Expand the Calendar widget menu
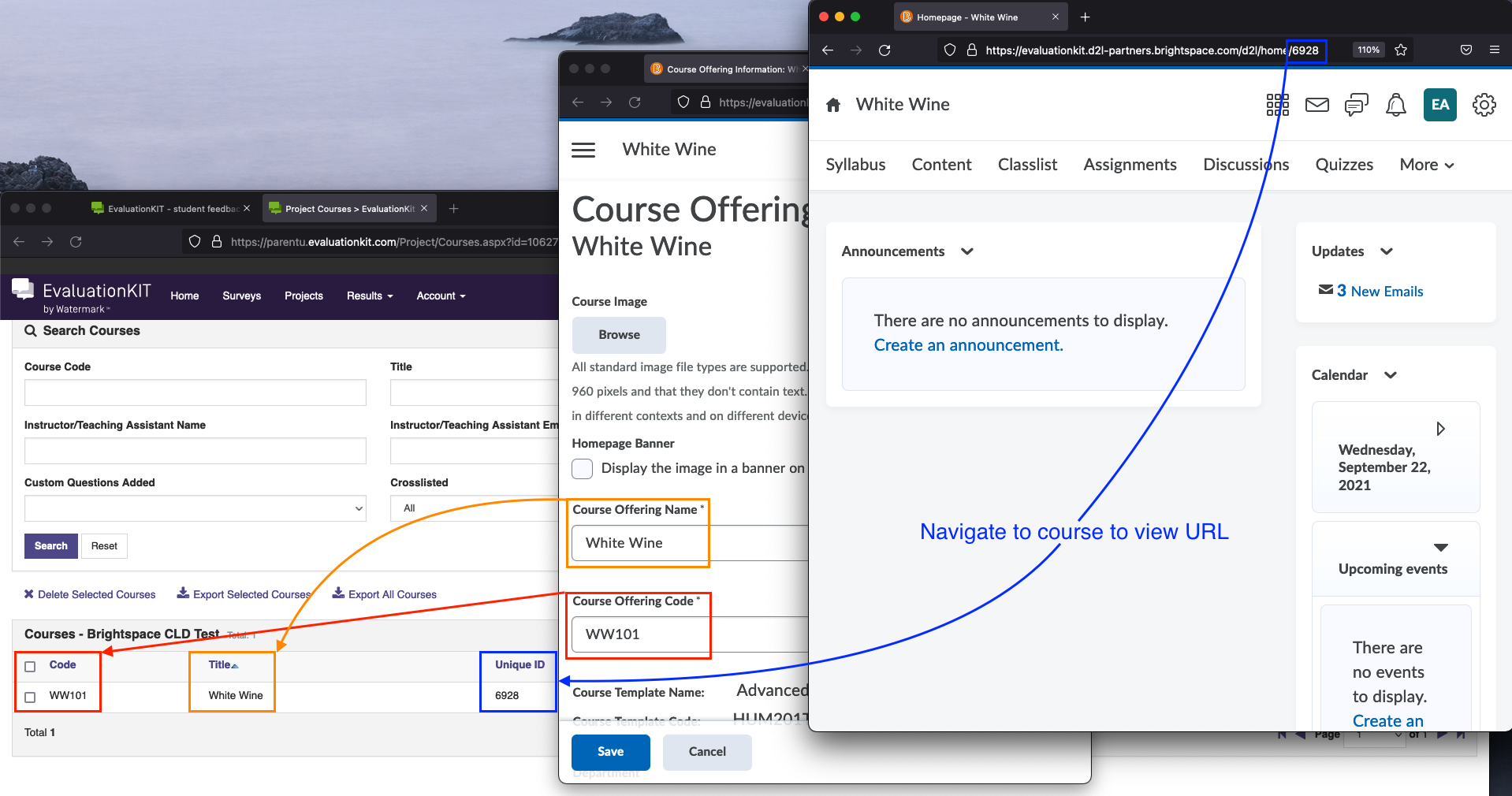Image resolution: width=1512 pixels, height=796 pixels. [1391, 375]
